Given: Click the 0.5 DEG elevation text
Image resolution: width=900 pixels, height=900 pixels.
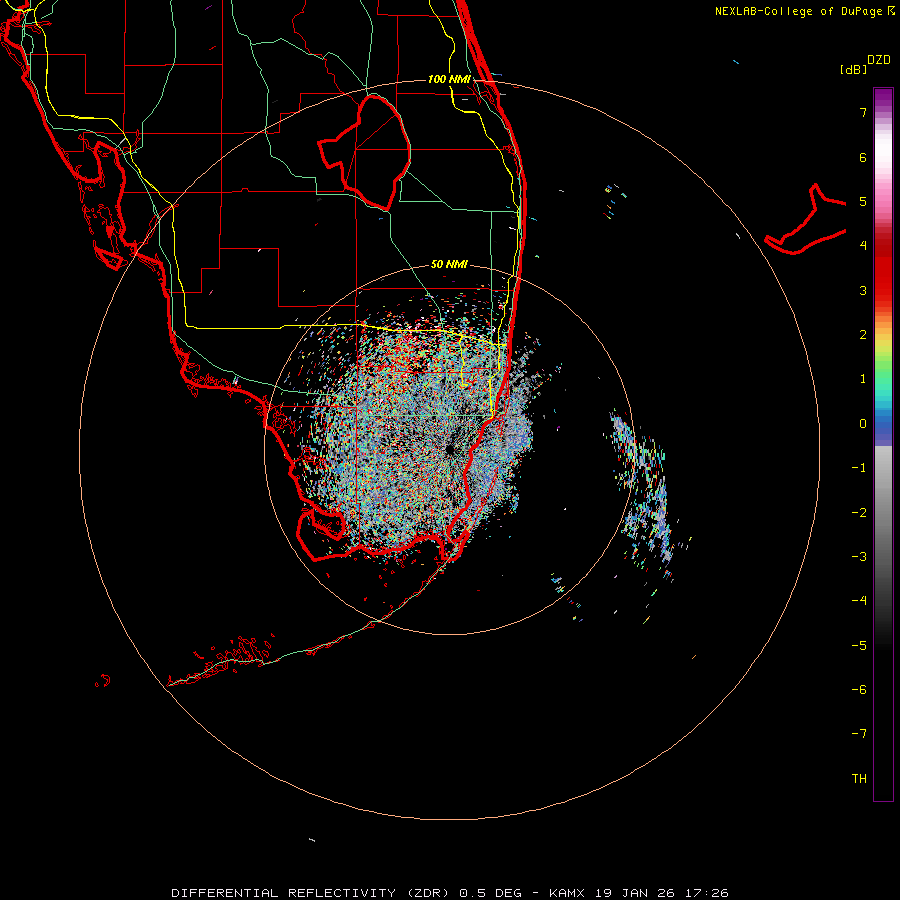Looking at the screenshot, I should tap(490, 893).
